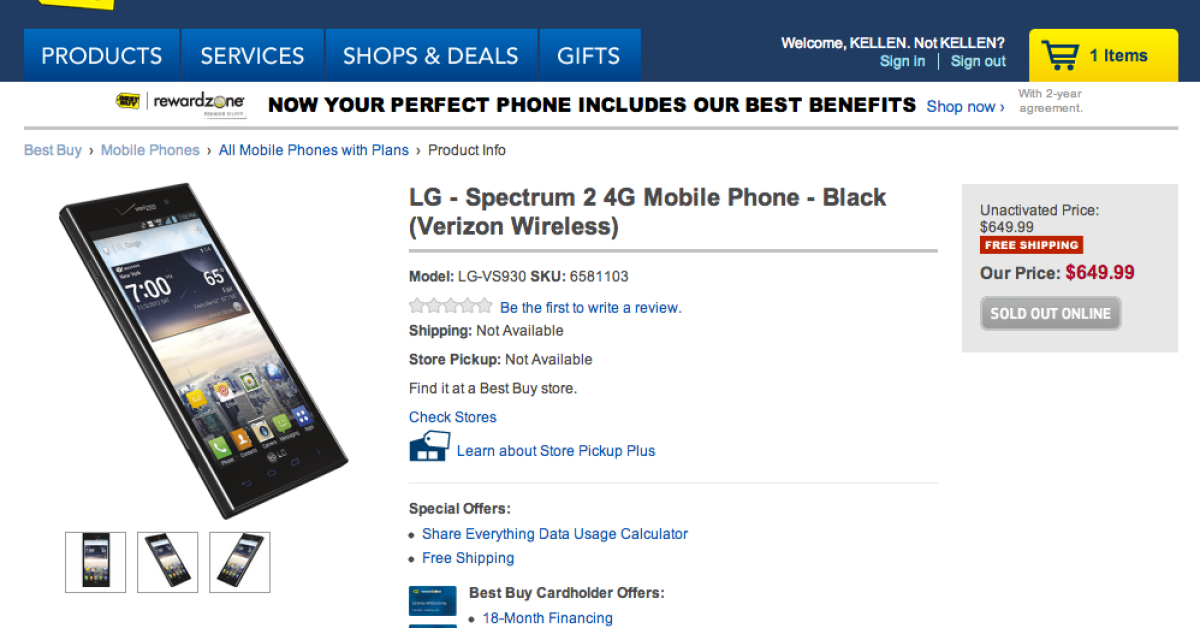Click the Best Buy credit card icon
The height and width of the screenshot is (628, 1200).
pyautogui.click(x=432, y=601)
